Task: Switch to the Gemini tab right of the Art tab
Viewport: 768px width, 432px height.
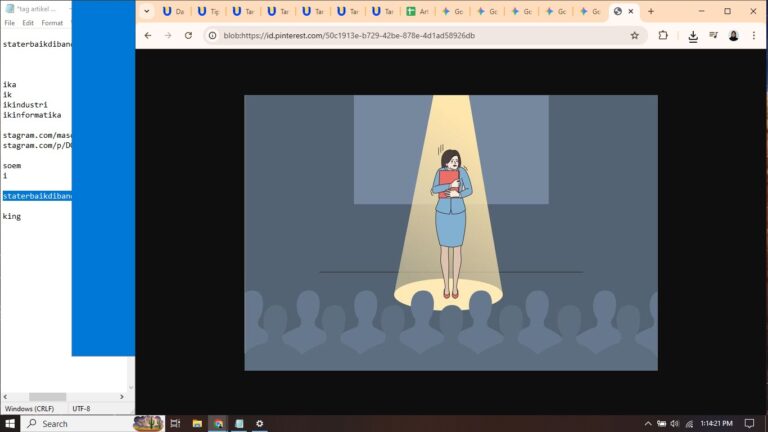Action: point(452,11)
